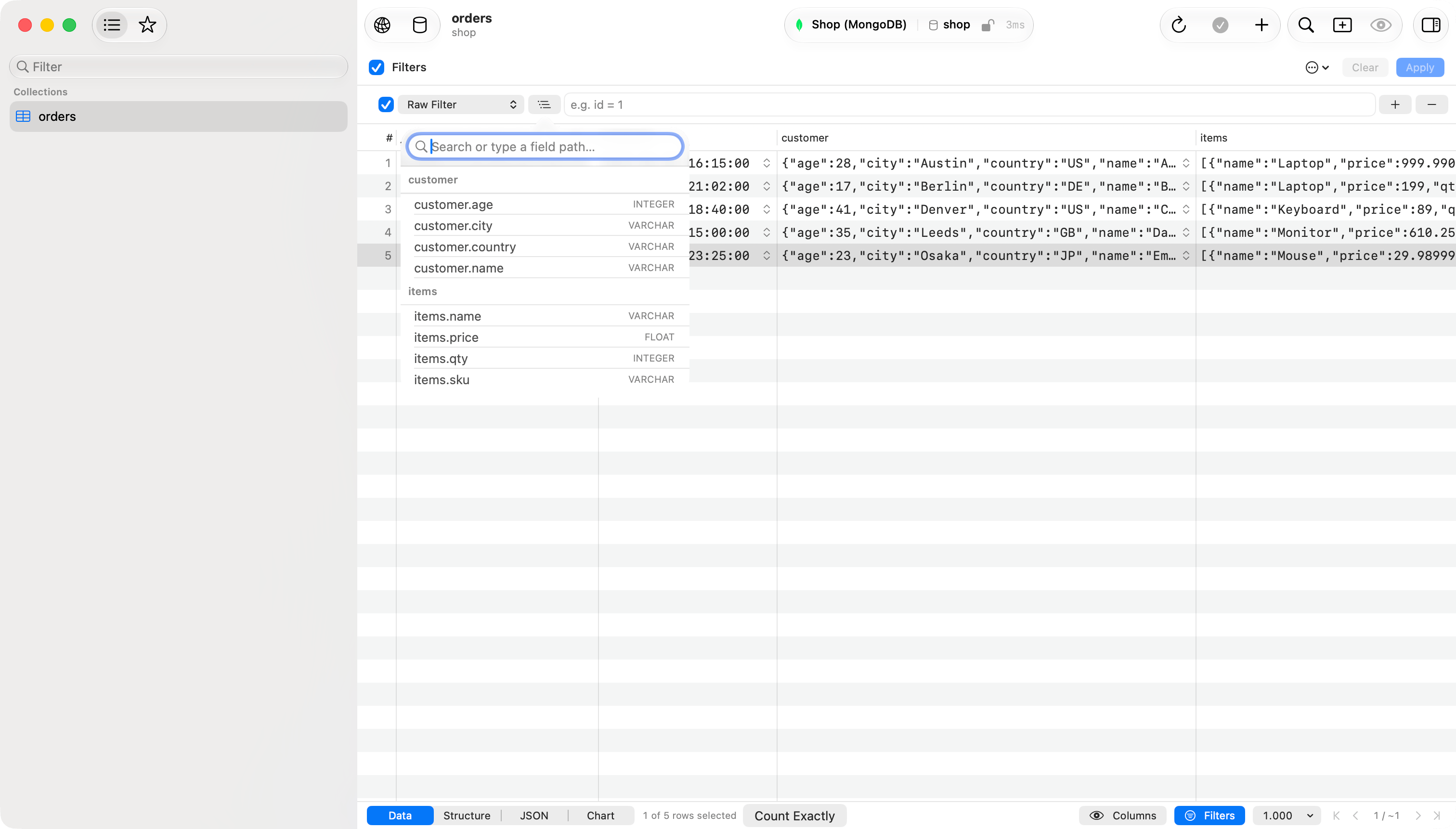Click the new tab plus-box icon
Image resolution: width=1456 pixels, height=829 pixels.
pyautogui.click(x=1343, y=25)
